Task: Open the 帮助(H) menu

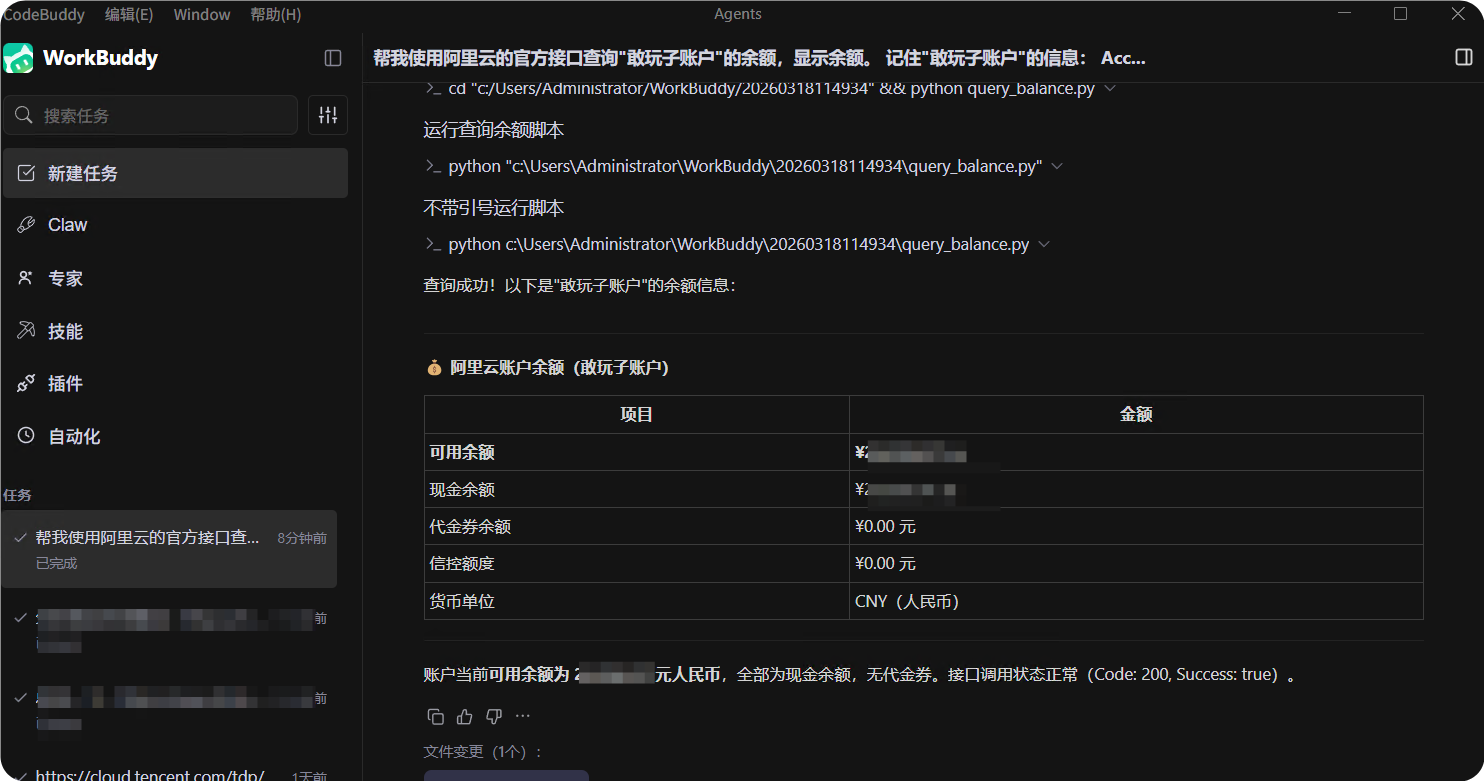Action: pos(276,14)
